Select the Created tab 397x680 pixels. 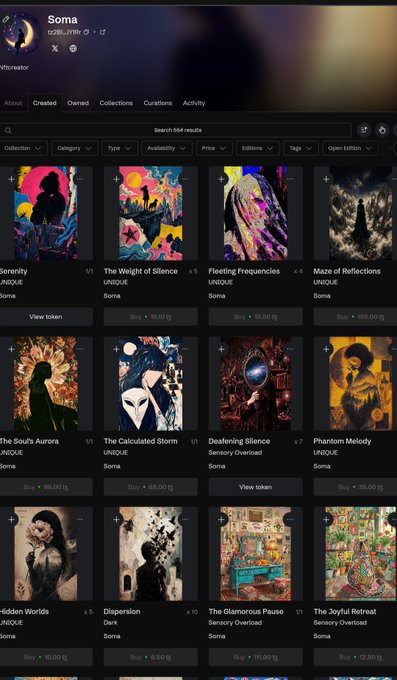tap(45, 103)
